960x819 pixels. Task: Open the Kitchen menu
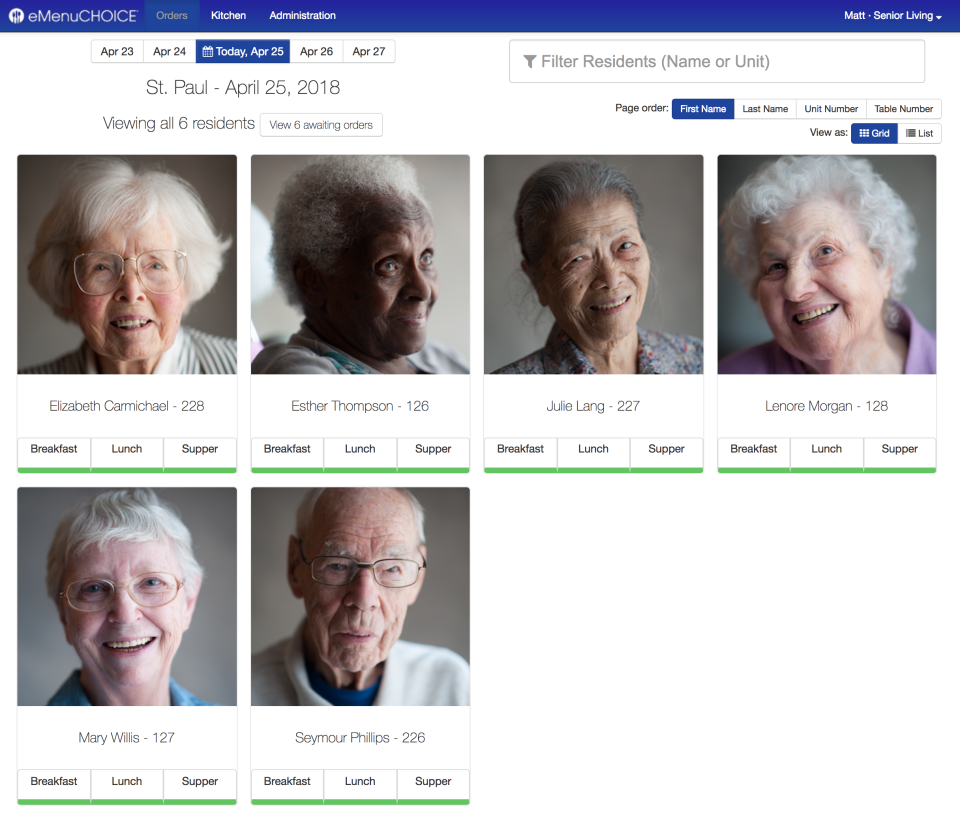[x=228, y=15]
